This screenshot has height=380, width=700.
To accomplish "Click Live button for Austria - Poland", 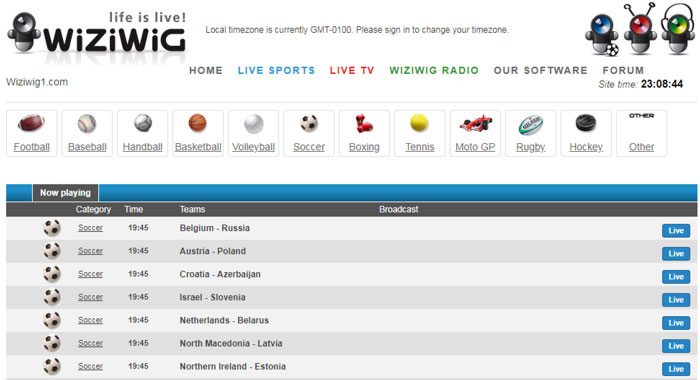I will [x=676, y=254].
